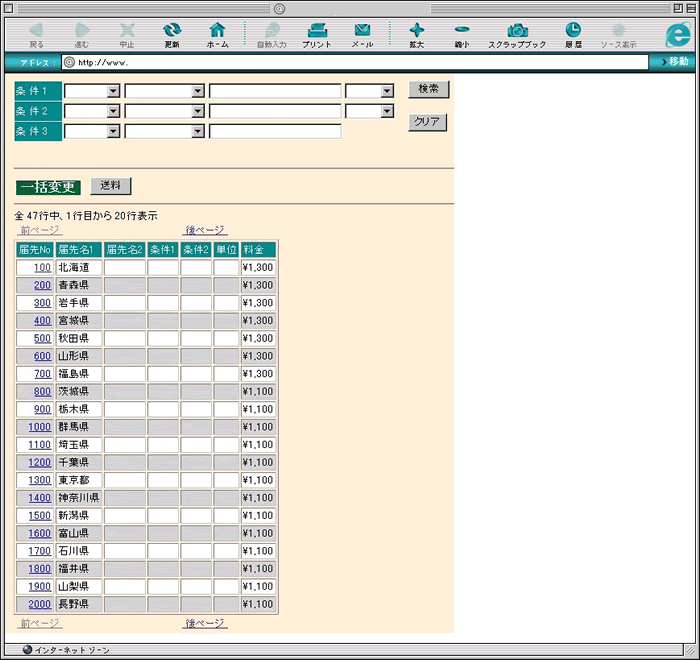Click the 条件2 text input field
Image resolution: width=700 pixels, height=660 pixels.
pyautogui.click(x=275, y=111)
